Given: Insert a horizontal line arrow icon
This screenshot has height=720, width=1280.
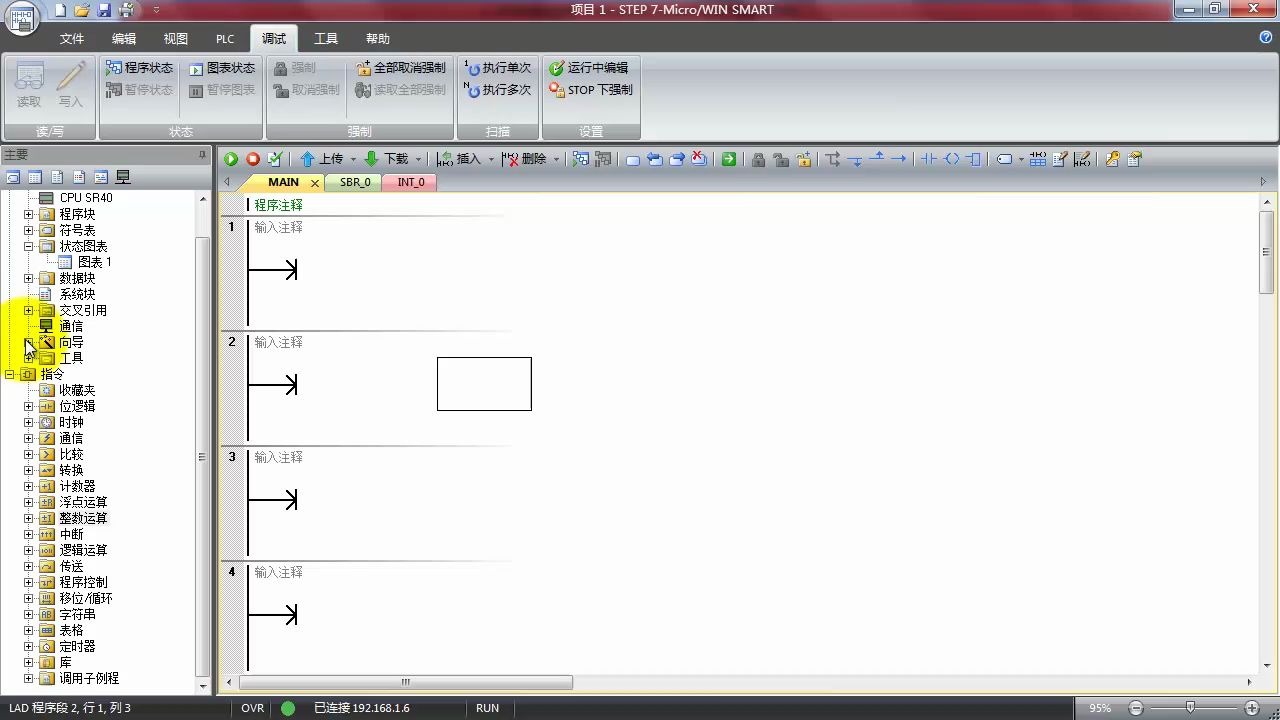Looking at the screenshot, I should (899, 159).
